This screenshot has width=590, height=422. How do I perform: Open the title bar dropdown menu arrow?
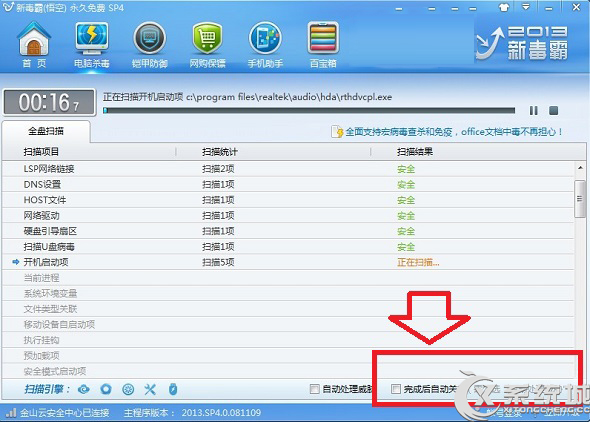(x=526, y=7)
